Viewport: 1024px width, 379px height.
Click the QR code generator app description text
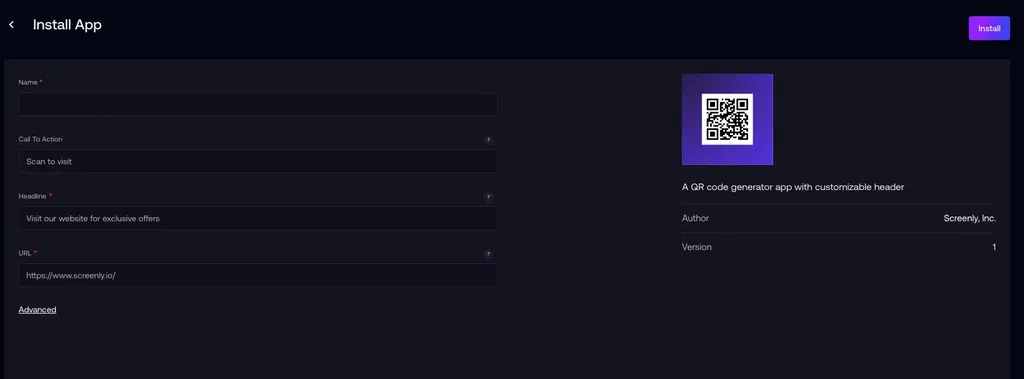click(793, 187)
